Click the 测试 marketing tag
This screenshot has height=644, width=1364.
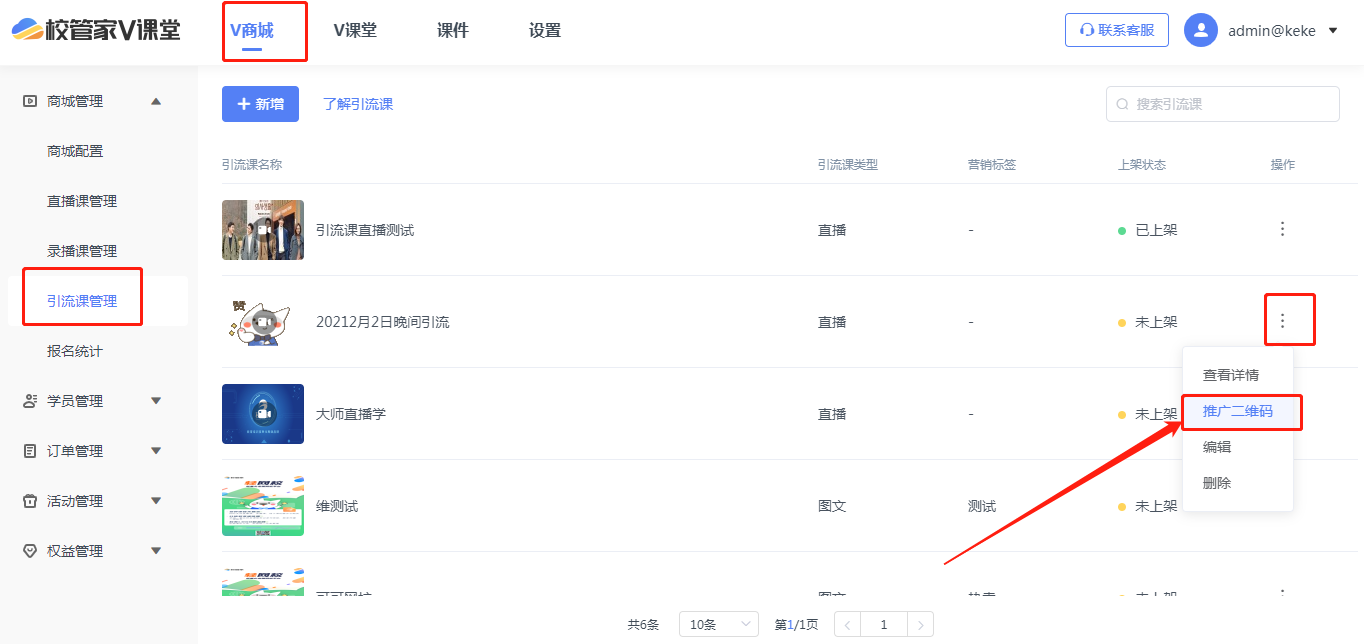coord(982,506)
